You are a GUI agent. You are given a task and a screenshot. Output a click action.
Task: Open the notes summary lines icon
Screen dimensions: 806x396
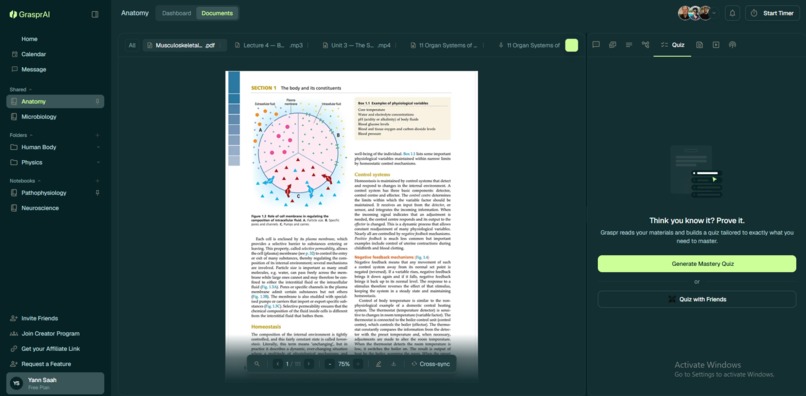click(629, 45)
